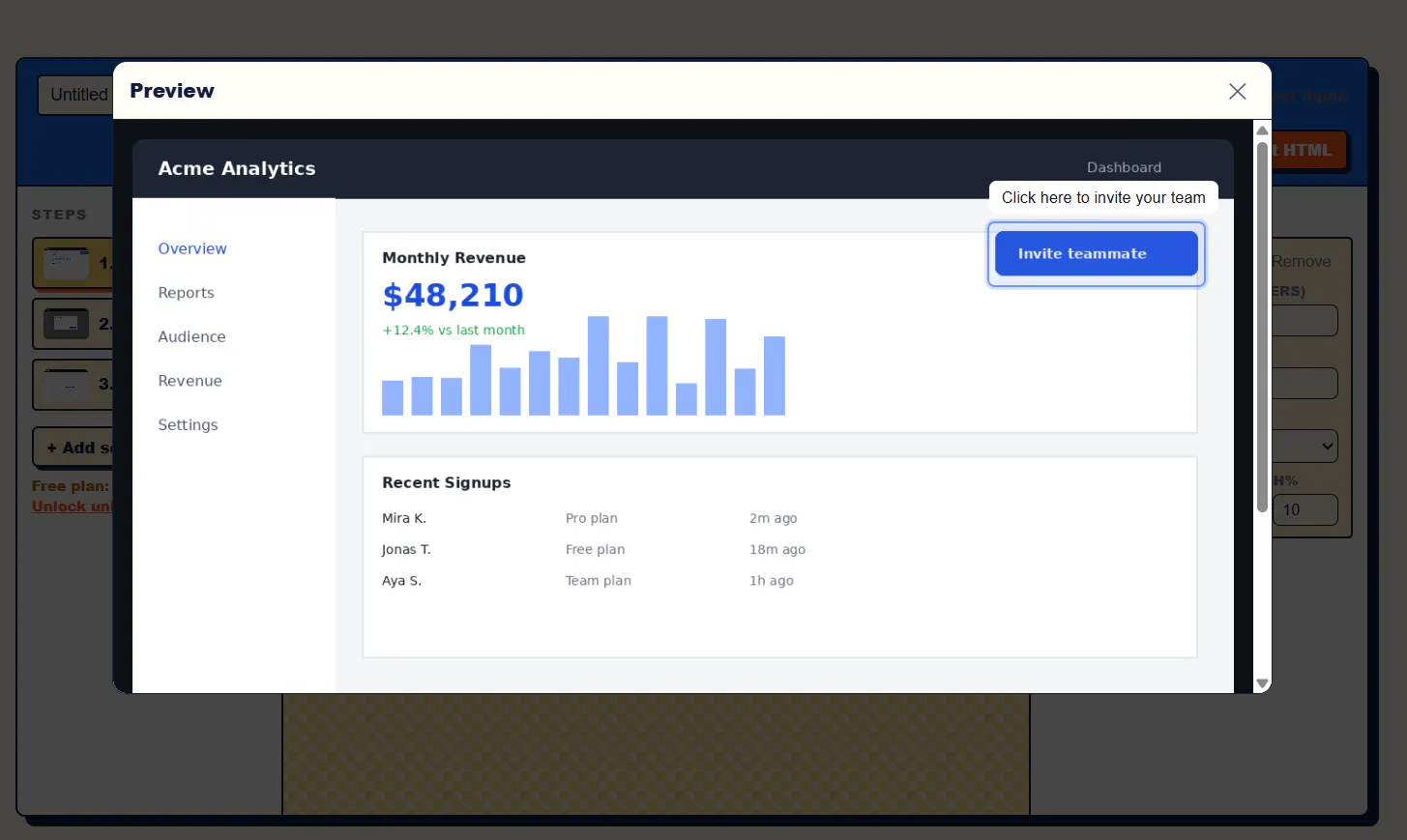Click the field showing 10
The width and height of the screenshot is (1407, 840).
1304,509
